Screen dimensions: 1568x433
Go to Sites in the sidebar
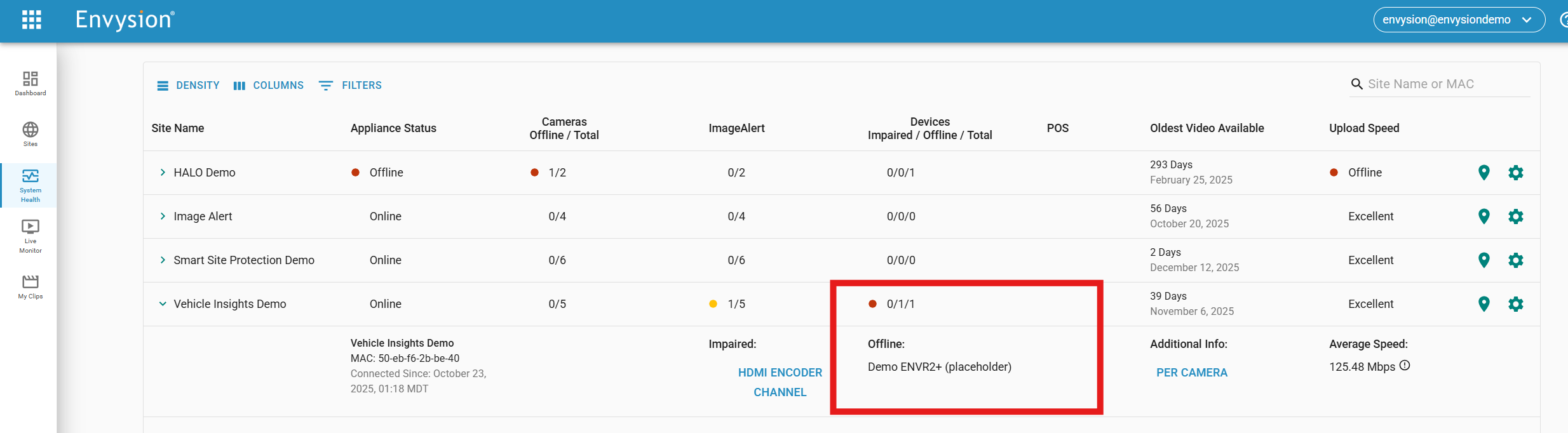pyautogui.click(x=30, y=134)
